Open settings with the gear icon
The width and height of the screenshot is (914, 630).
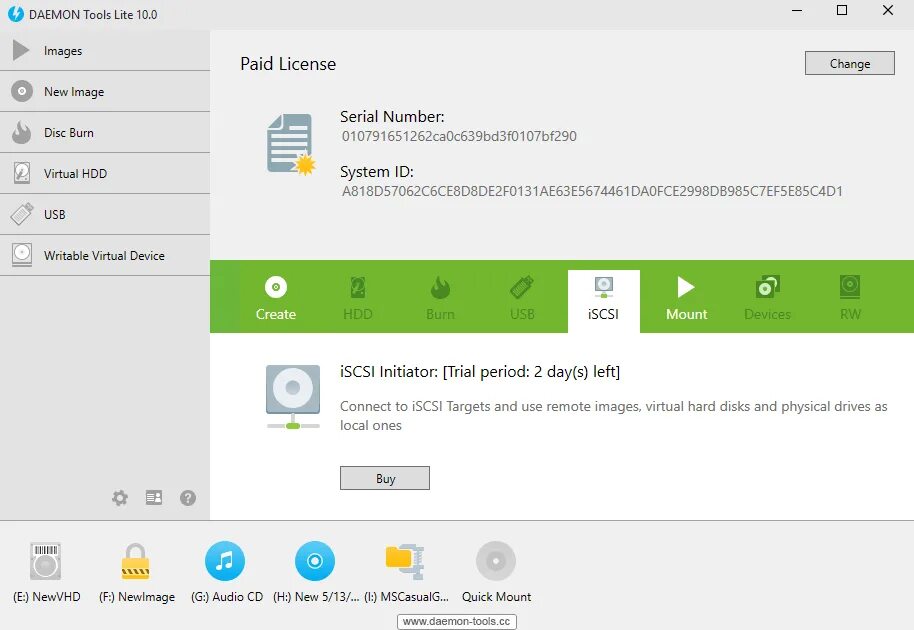(120, 498)
